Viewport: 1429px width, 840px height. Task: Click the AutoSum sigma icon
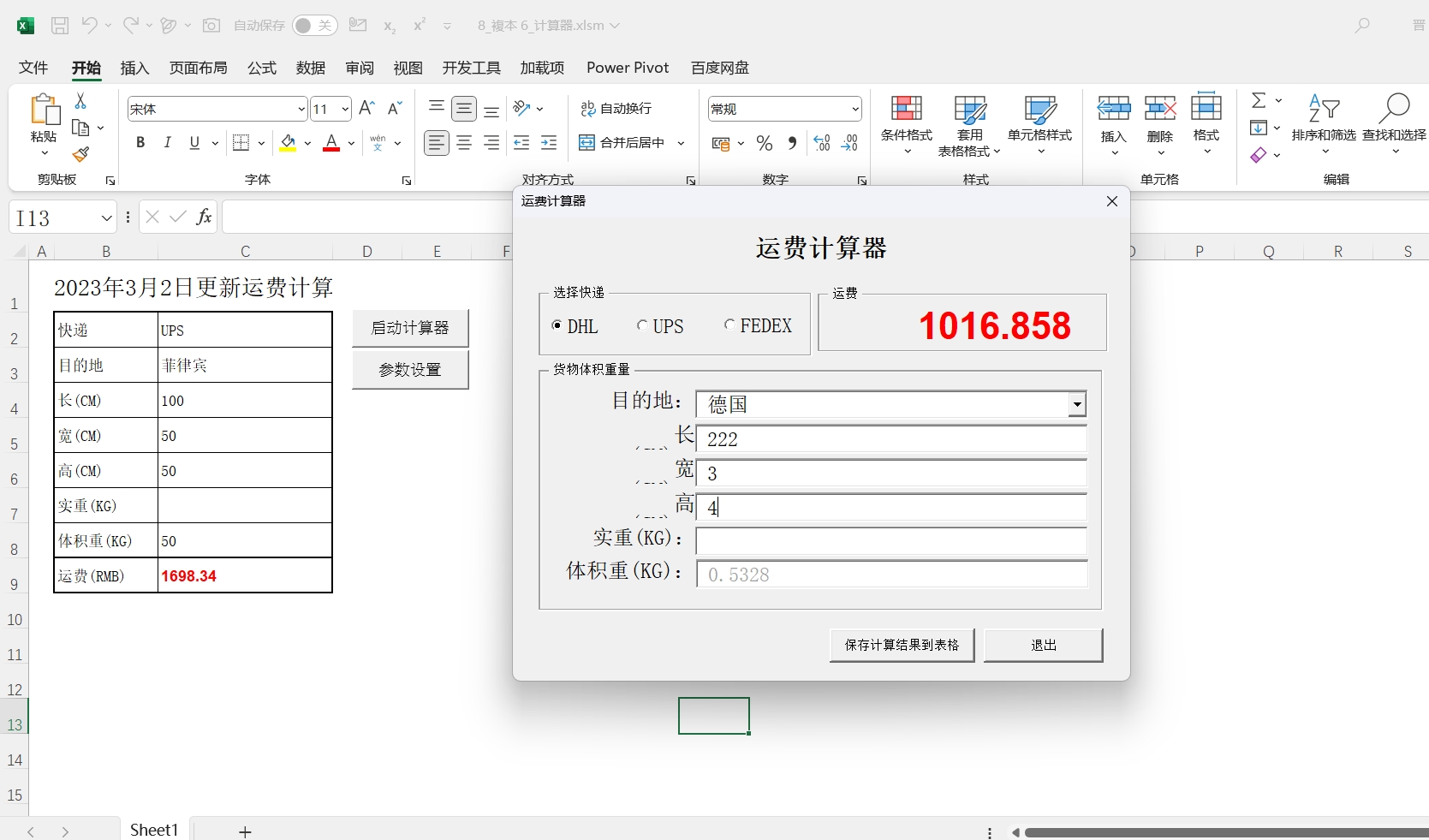point(1259,101)
